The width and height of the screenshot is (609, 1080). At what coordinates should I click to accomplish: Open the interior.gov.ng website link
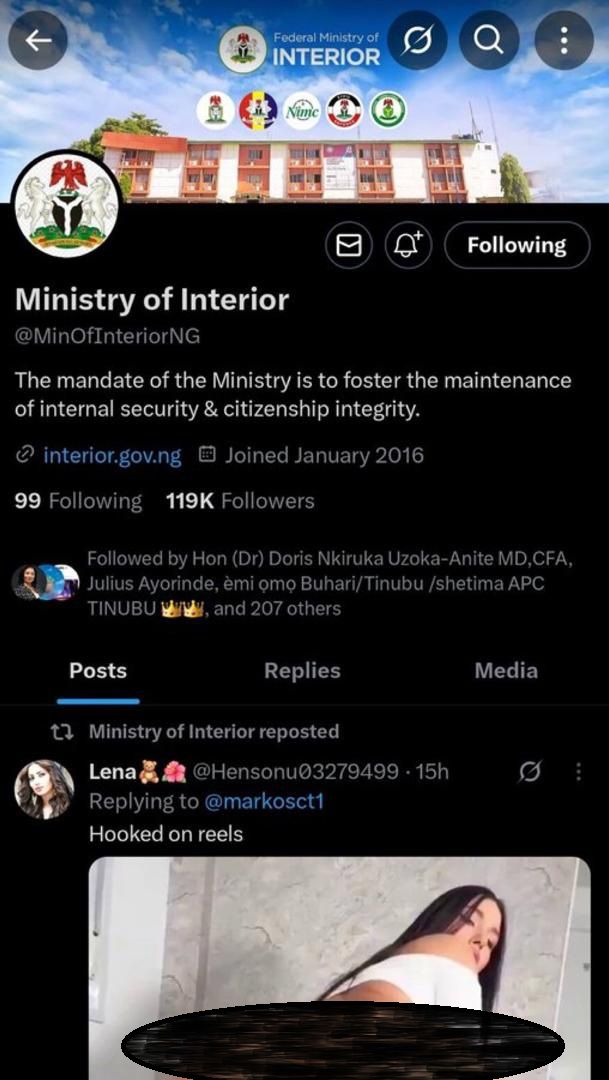click(x=112, y=456)
